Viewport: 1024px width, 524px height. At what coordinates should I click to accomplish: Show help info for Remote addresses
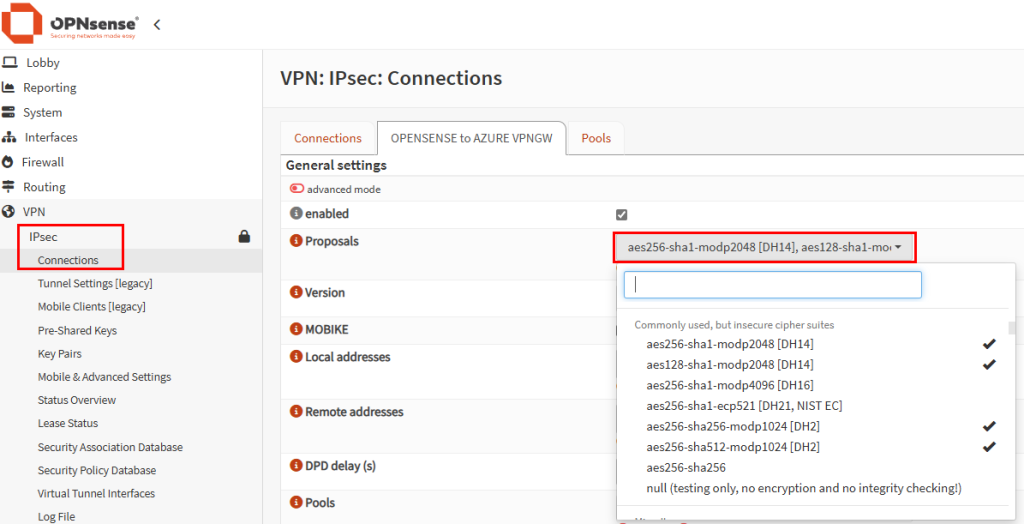(296, 412)
